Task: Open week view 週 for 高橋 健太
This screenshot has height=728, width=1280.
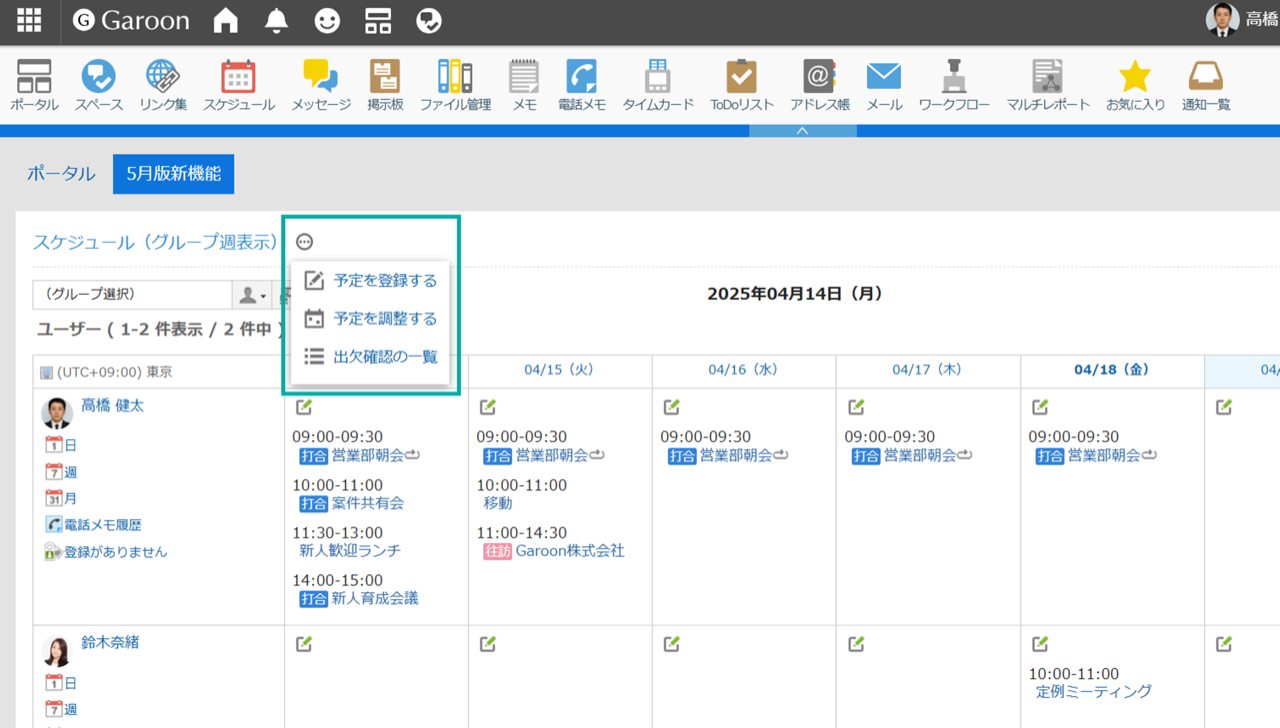Action: tap(61, 472)
